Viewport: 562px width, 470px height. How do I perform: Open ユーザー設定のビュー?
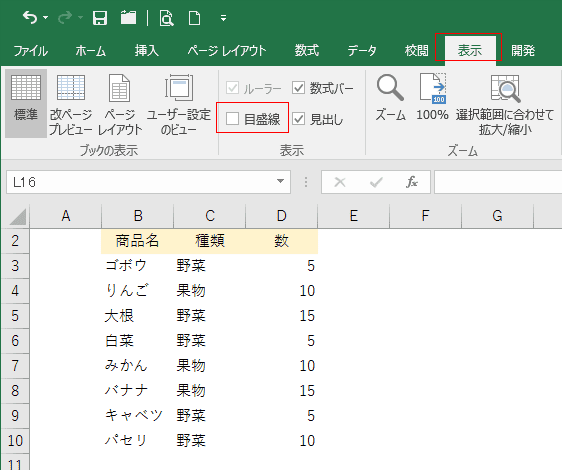point(178,105)
